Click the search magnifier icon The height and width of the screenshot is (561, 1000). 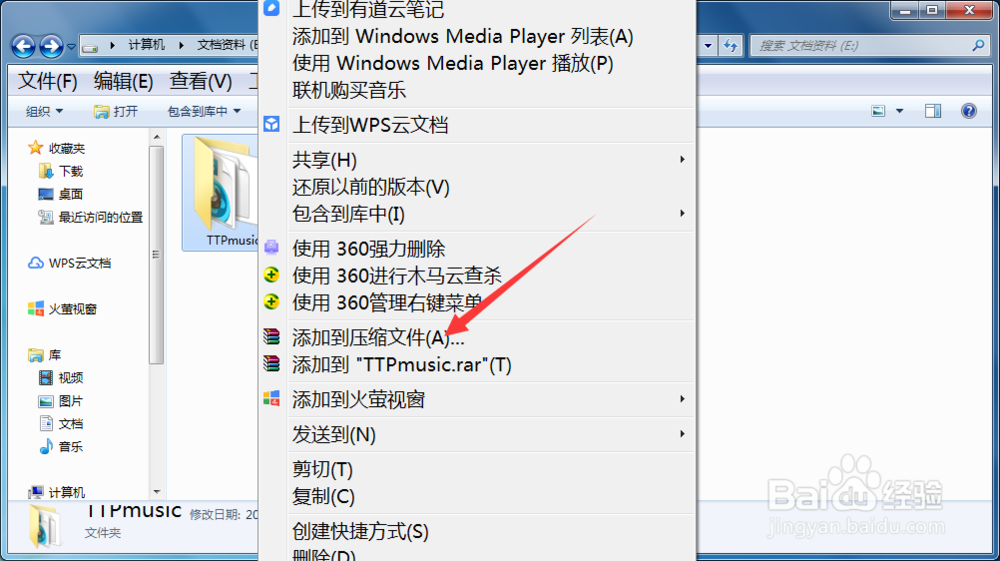pos(978,45)
